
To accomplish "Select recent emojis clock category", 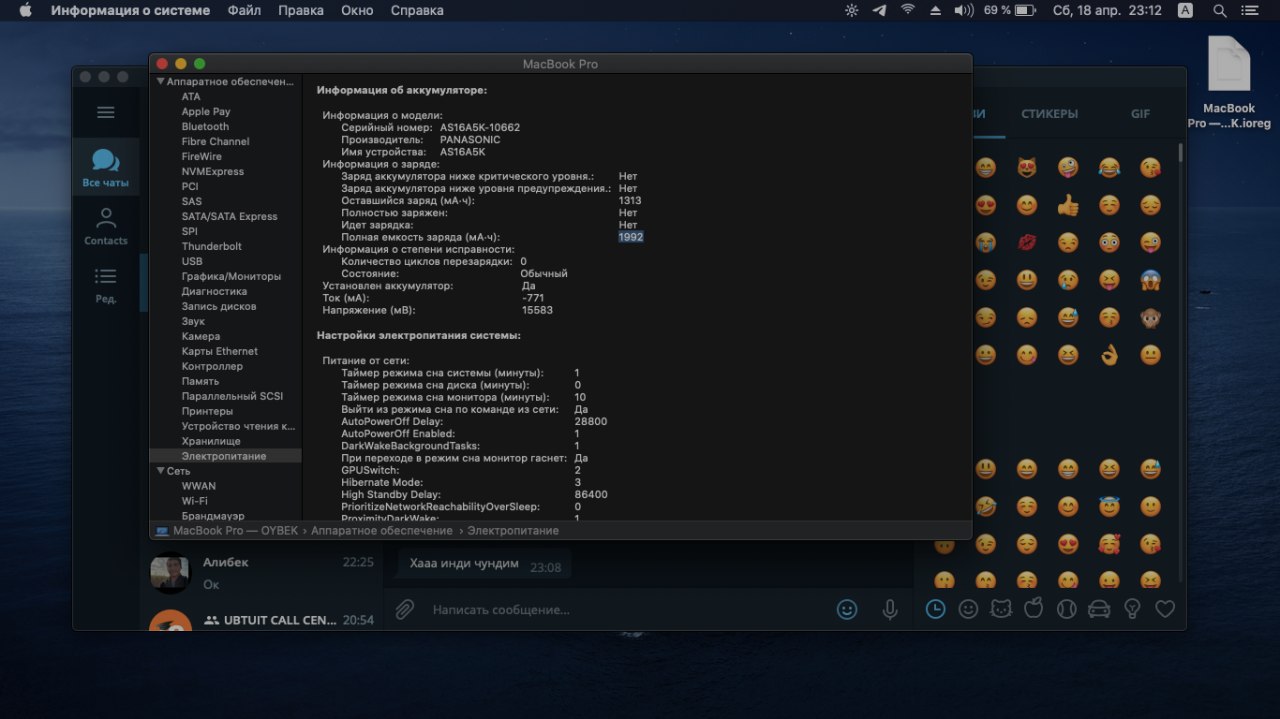I will pyautogui.click(x=935, y=608).
